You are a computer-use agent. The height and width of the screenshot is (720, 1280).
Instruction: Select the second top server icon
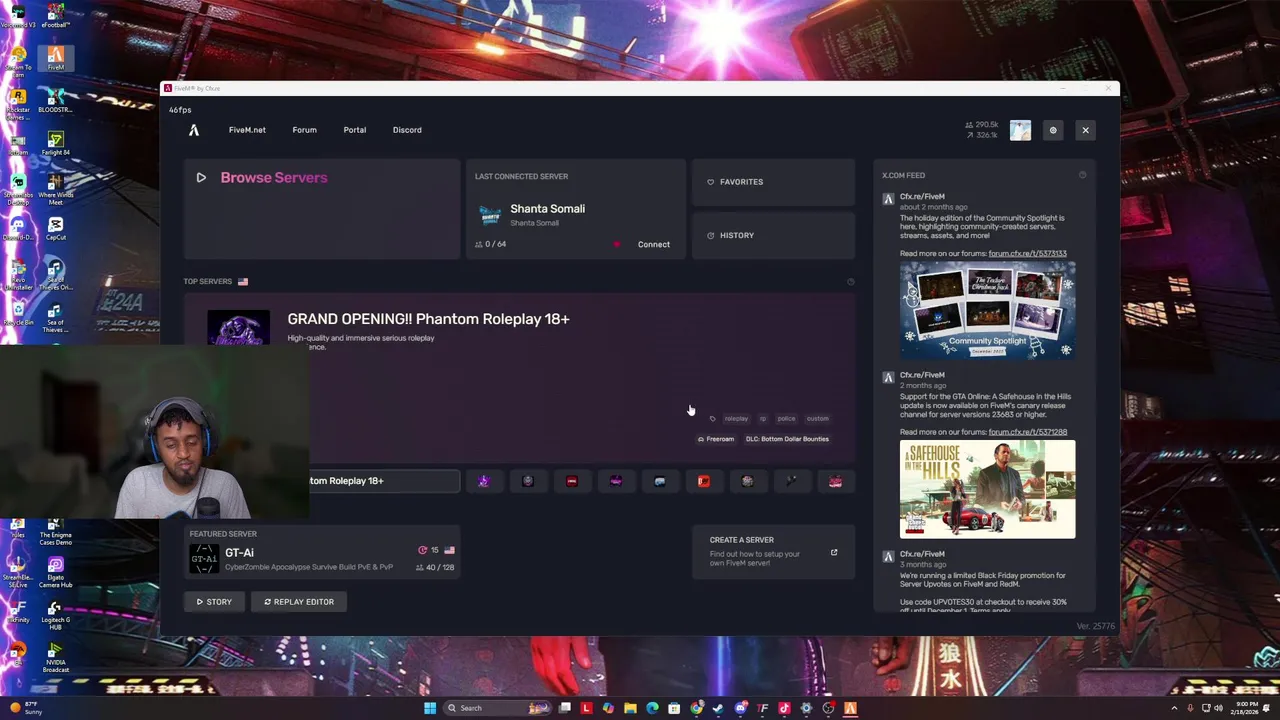point(528,481)
